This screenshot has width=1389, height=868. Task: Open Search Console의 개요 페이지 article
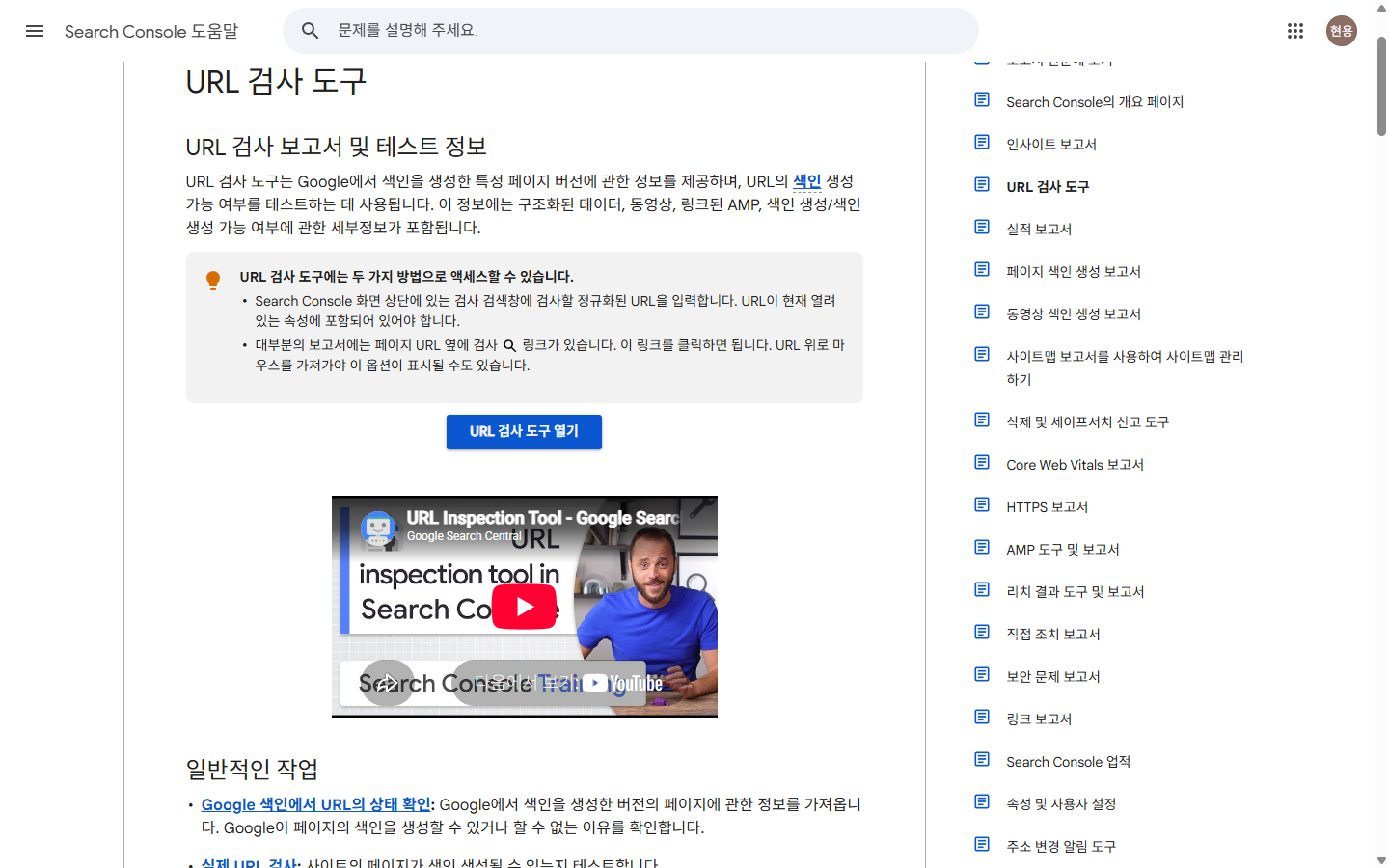coord(1095,102)
